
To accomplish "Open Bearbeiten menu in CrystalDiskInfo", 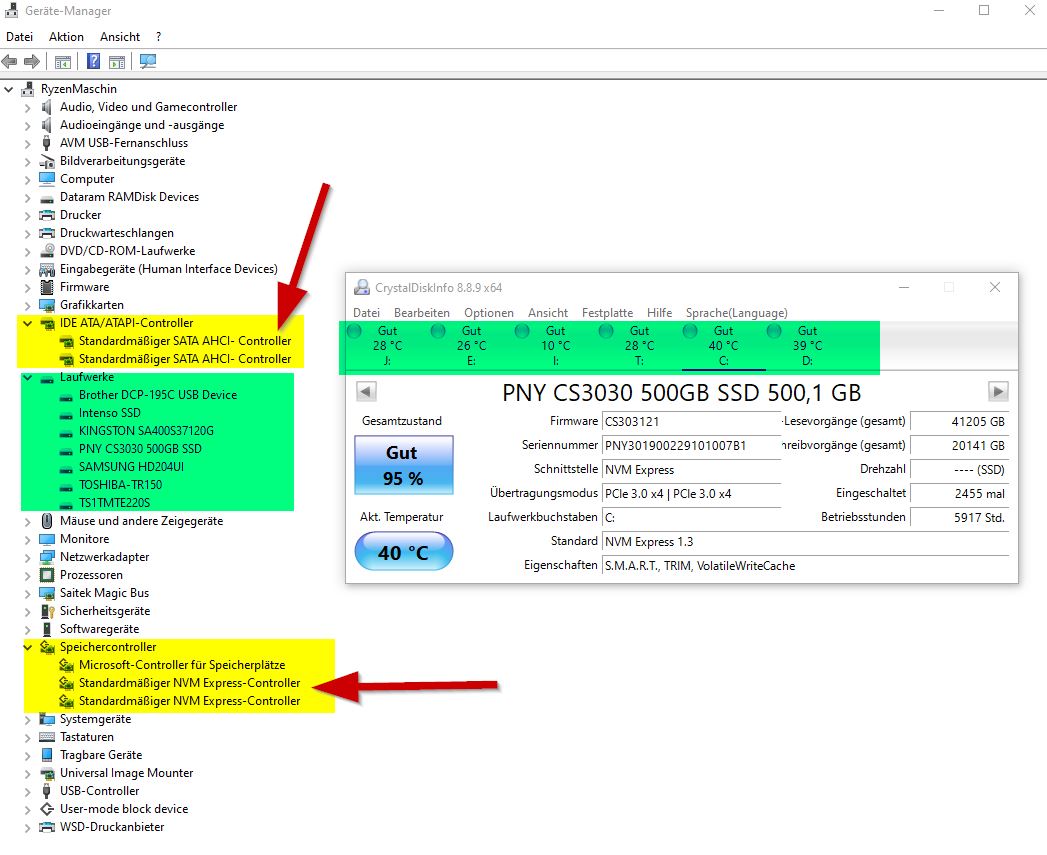I will tap(422, 313).
